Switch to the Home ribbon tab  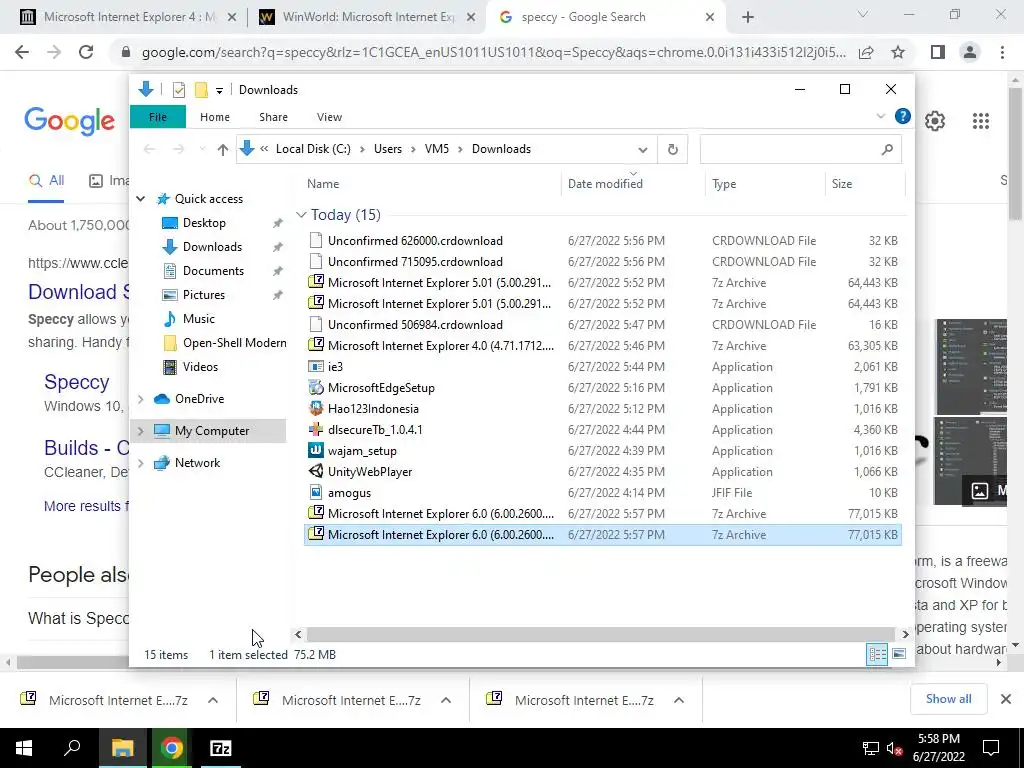pyautogui.click(x=214, y=117)
